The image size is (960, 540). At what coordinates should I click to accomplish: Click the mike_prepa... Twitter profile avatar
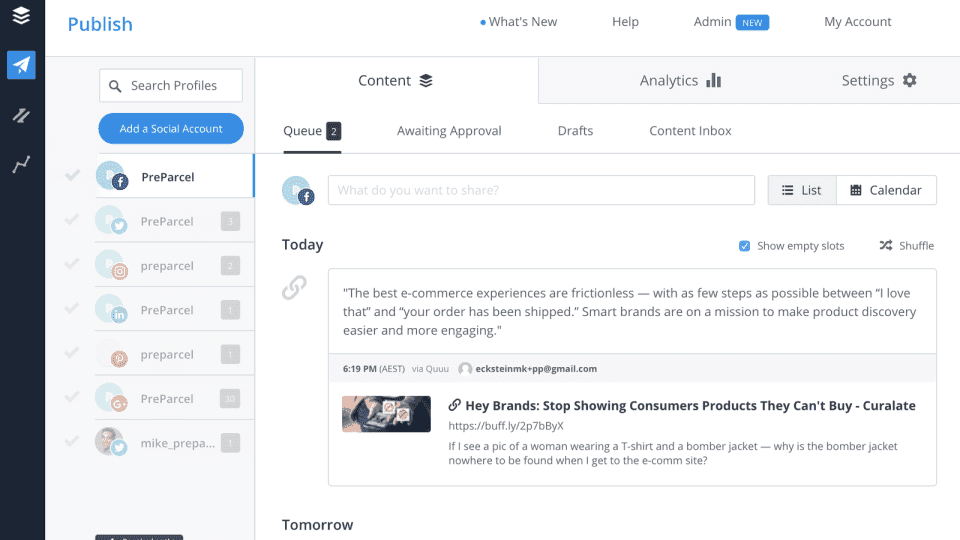(111, 442)
